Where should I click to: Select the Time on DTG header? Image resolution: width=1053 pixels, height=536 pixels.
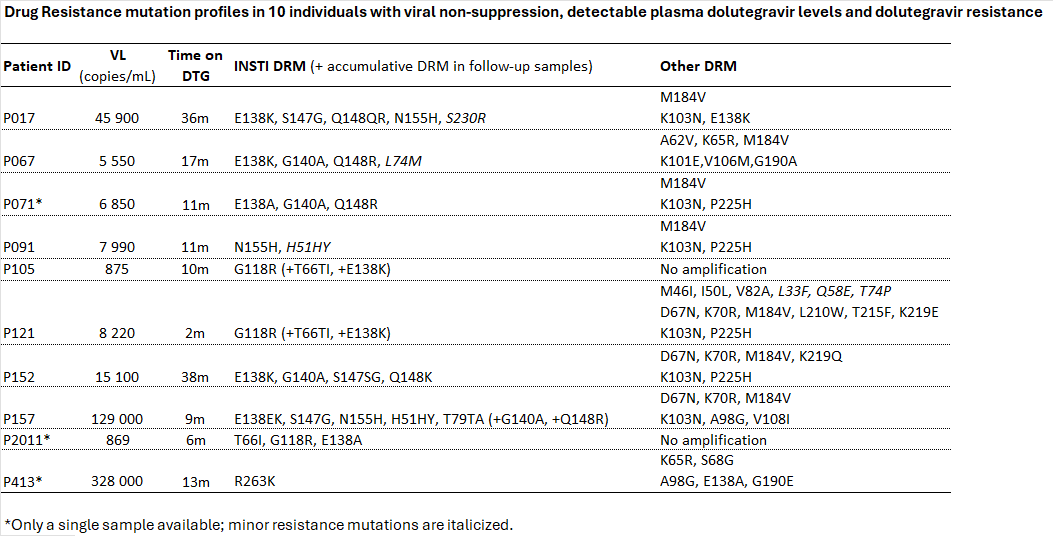click(x=195, y=66)
